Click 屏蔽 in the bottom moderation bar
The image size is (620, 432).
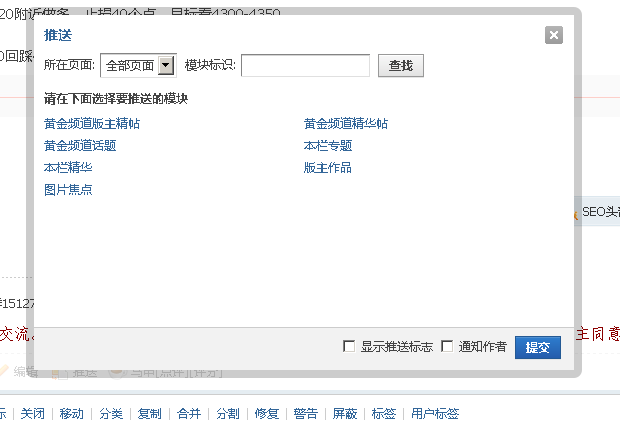(345, 414)
